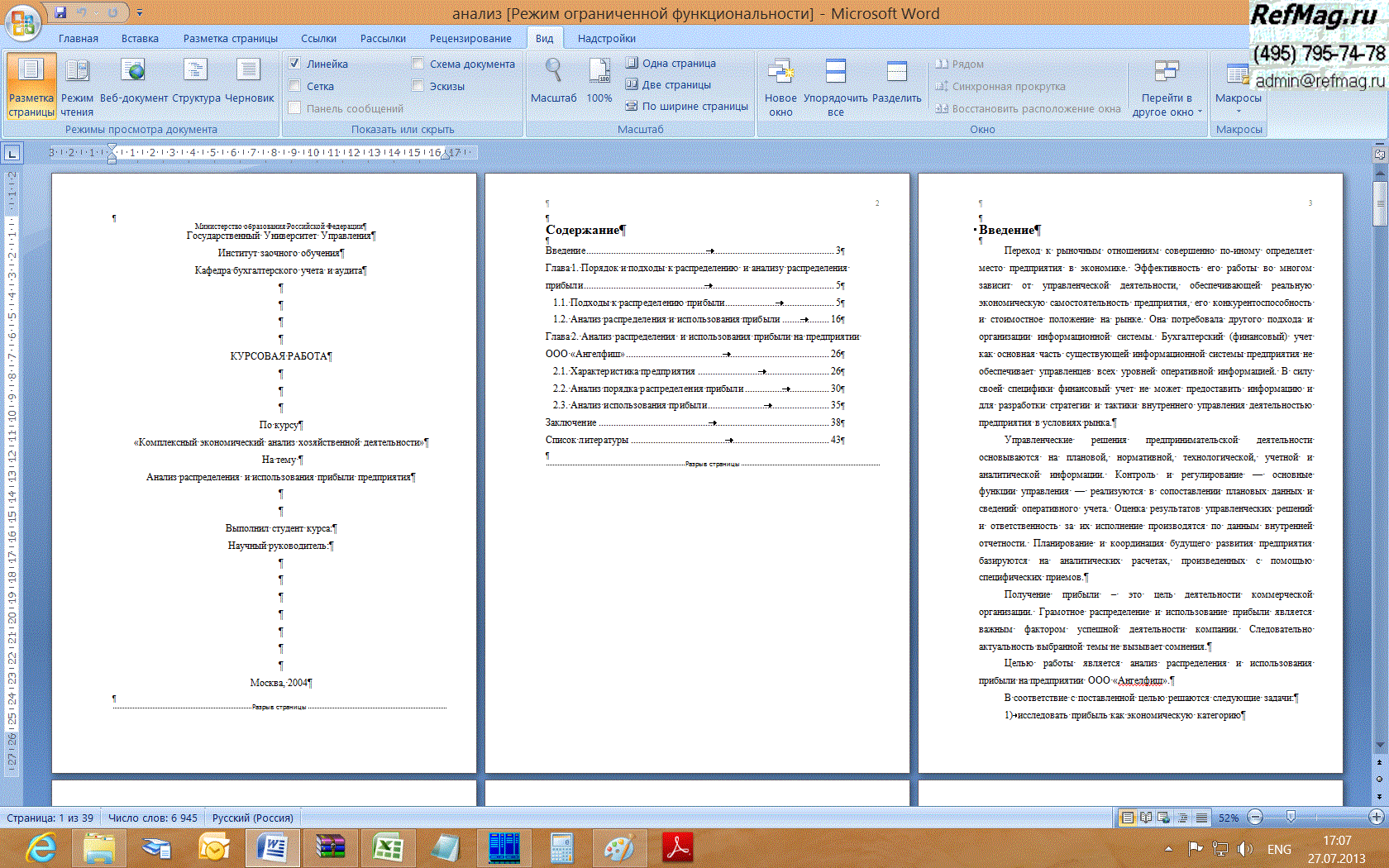Click the Масштаб magnifier icon
Screen dimensions: 1389x868
(x=553, y=73)
